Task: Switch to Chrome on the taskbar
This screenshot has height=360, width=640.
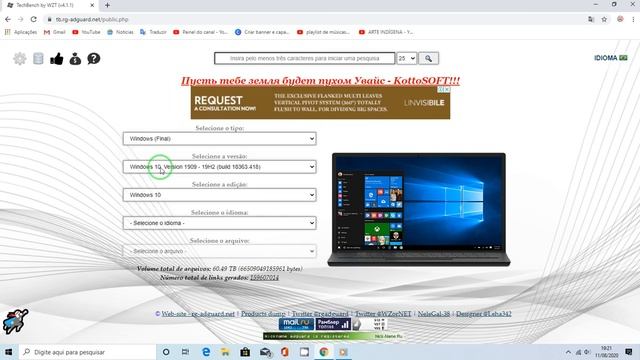Action: [x=324, y=352]
